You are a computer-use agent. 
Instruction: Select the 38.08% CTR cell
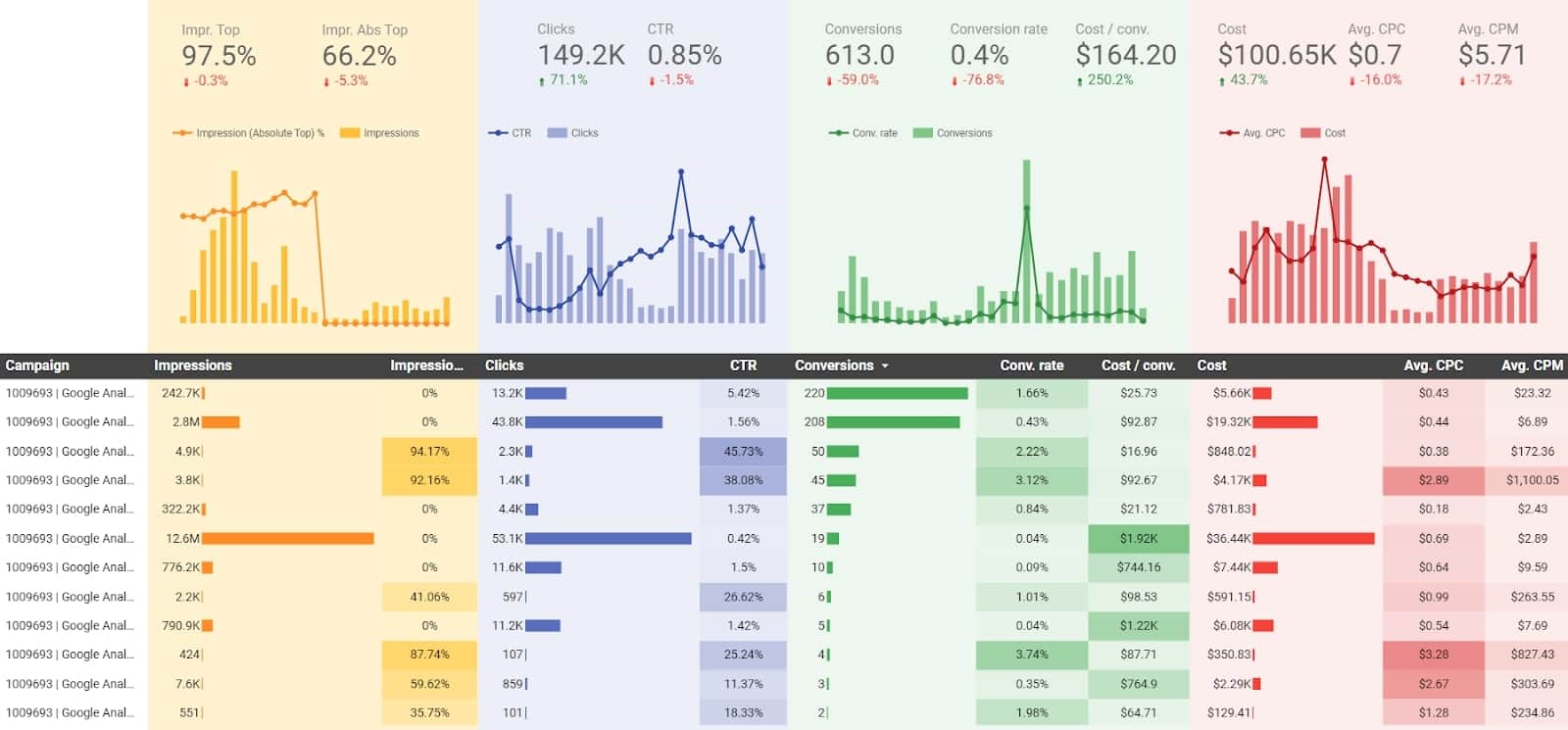click(x=743, y=481)
